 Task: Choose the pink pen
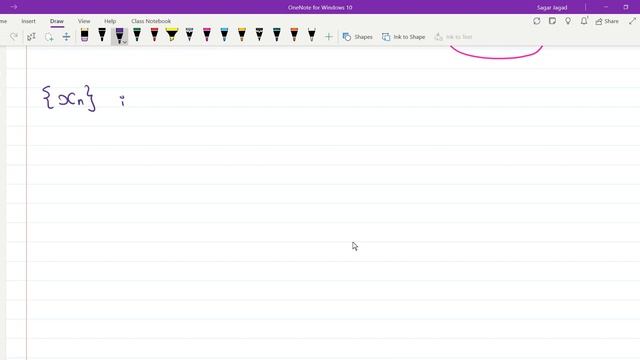coord(207,35)
